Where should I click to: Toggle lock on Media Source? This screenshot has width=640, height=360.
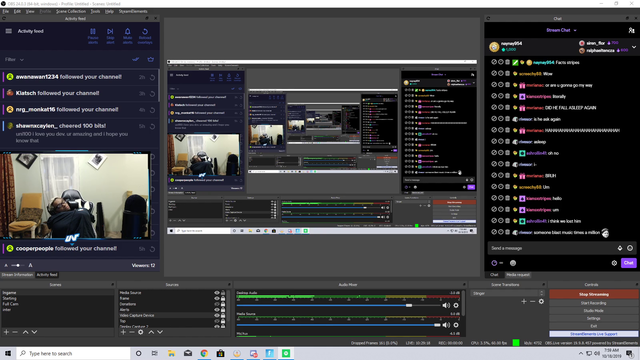click(223, 293)
